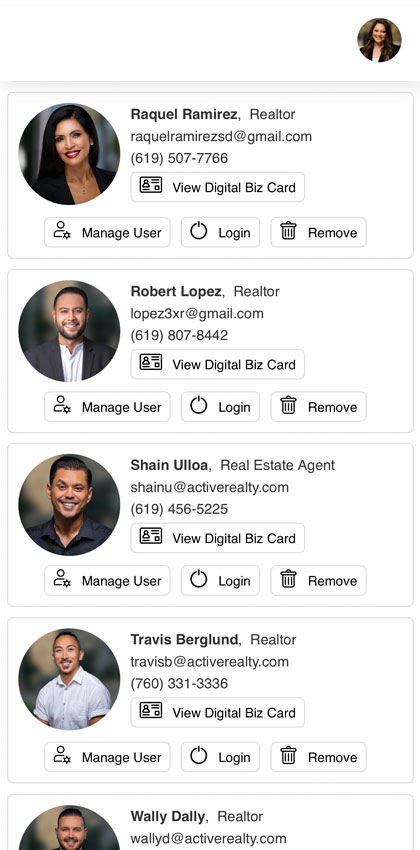Select Raquel Ramirez's profile photo
The width and height of the screenshot is (420, 850).
click(69, 154)
